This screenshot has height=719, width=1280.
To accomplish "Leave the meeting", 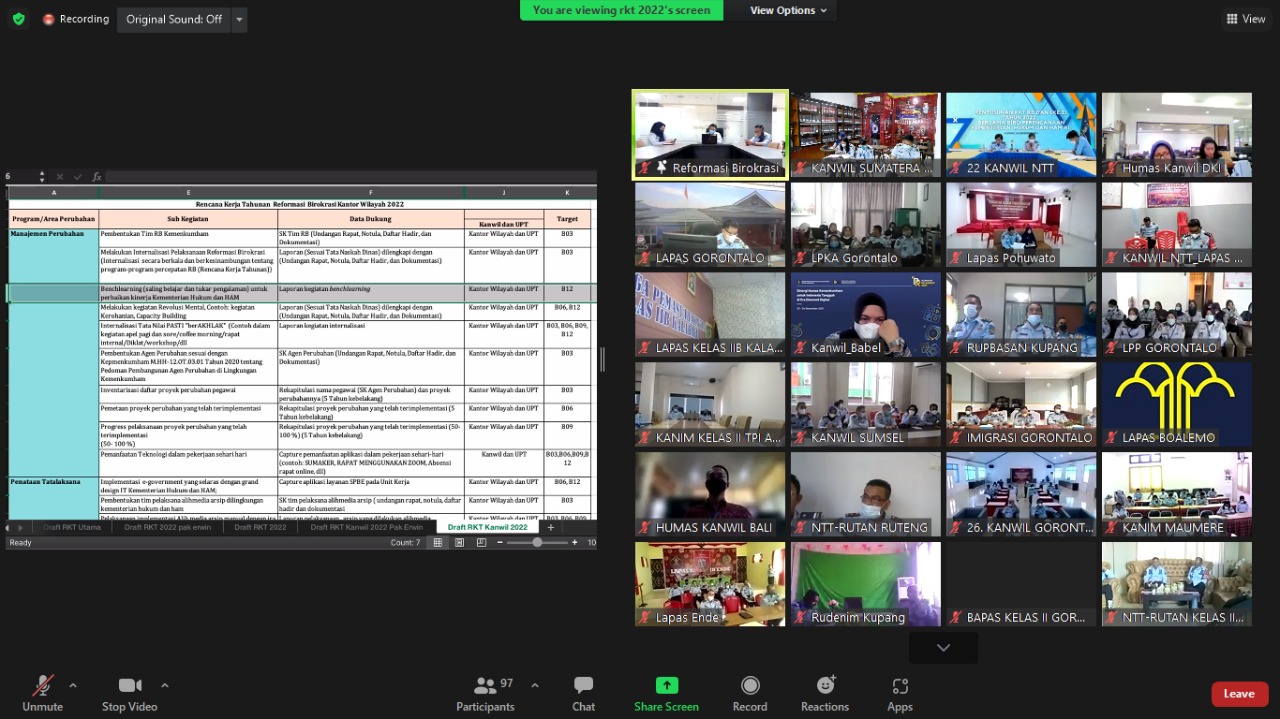I will coord(1239,694).
